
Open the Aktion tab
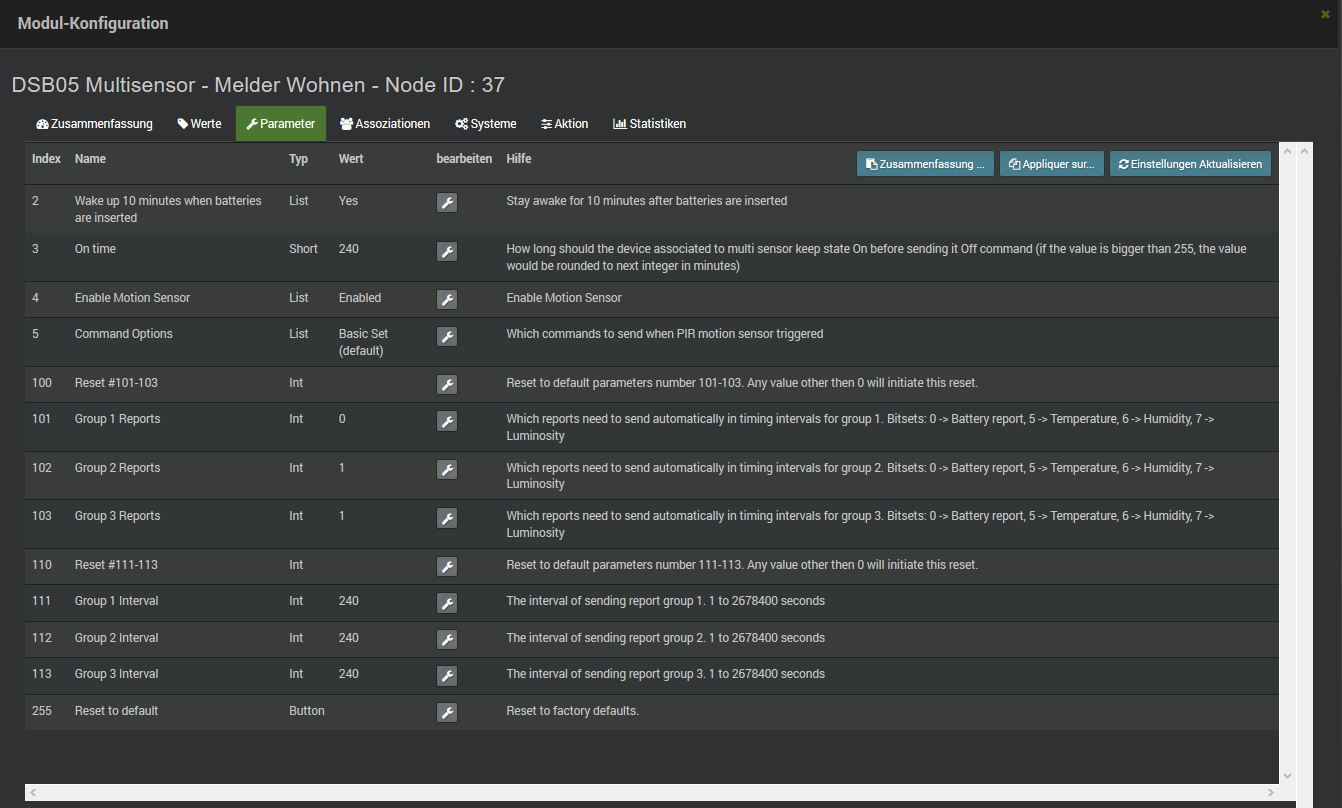pos(565,124)
